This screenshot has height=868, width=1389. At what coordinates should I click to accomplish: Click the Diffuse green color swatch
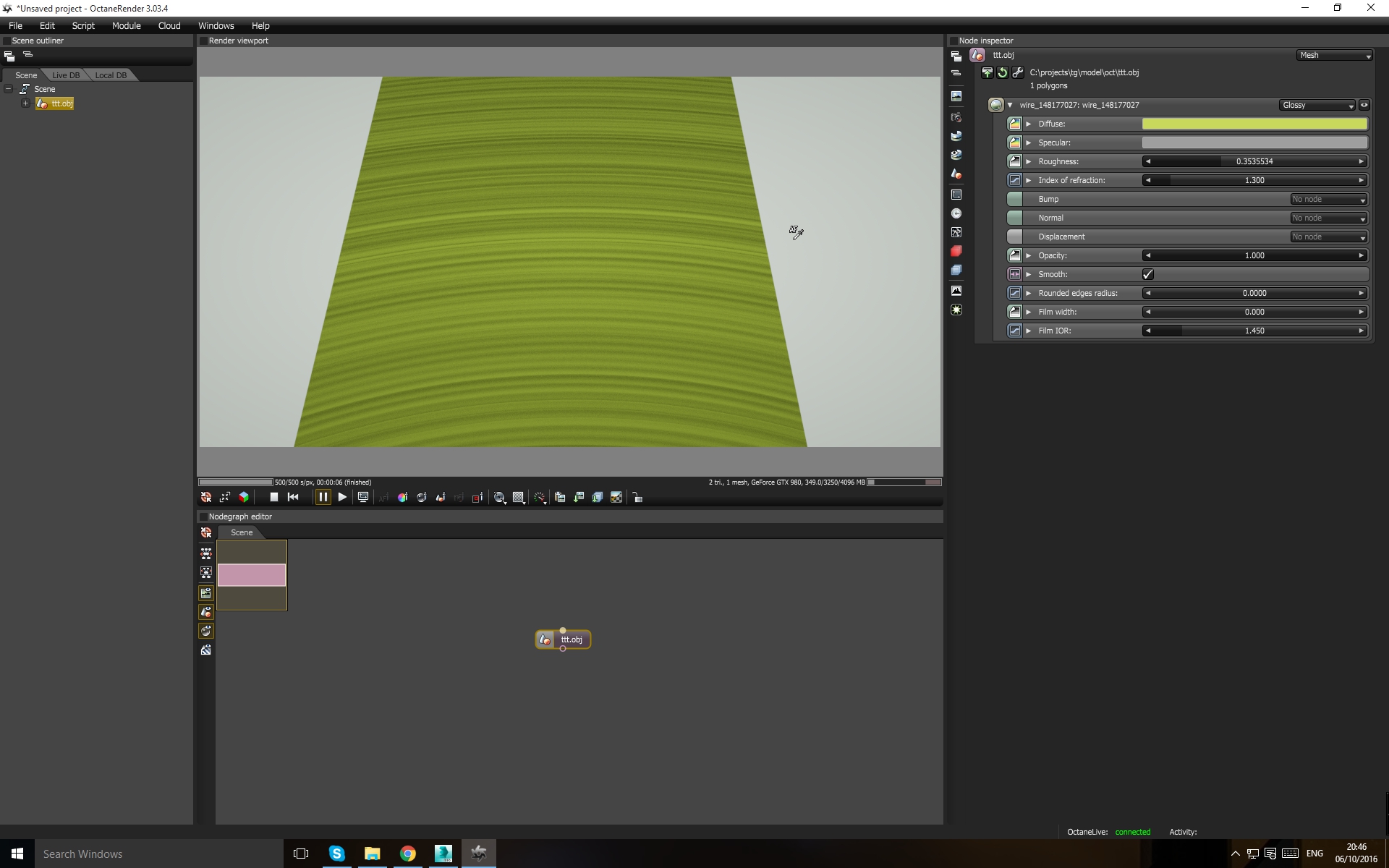pyautogui.click(x=1254, y=124)
